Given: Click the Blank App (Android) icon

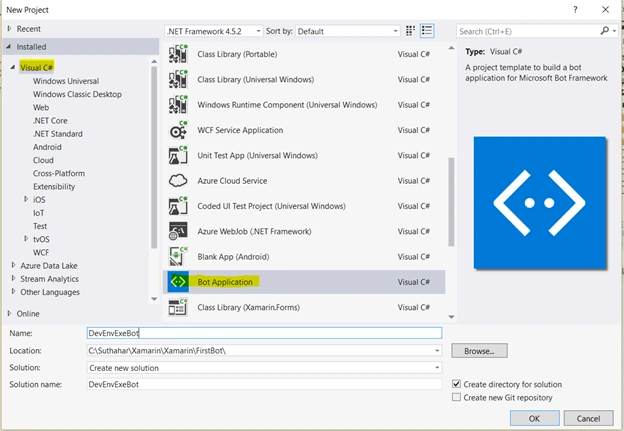Looking at the screenshot, I should coord(178,257).
